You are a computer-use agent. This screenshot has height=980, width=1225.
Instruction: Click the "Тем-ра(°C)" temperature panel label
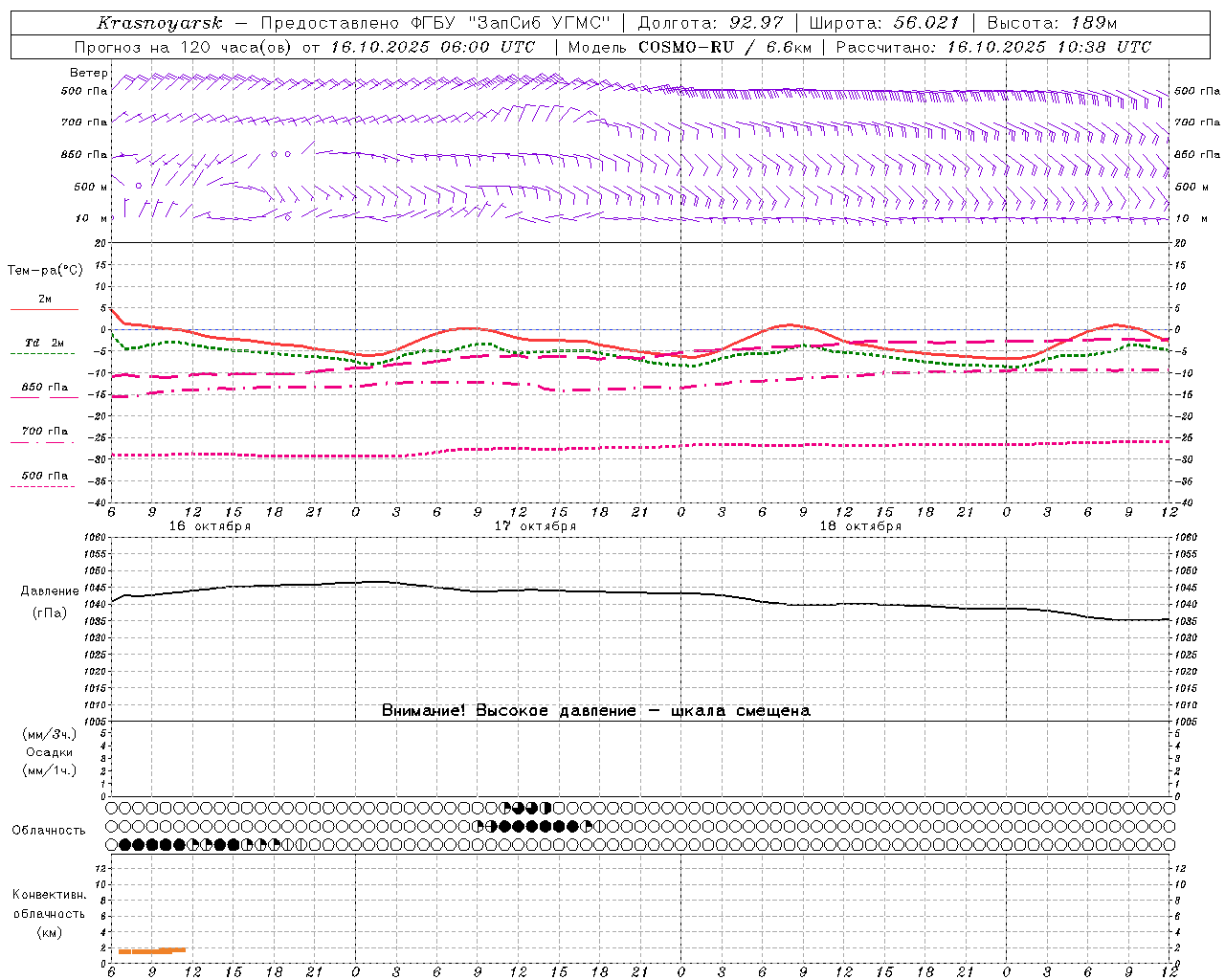[x=45, y=271]
